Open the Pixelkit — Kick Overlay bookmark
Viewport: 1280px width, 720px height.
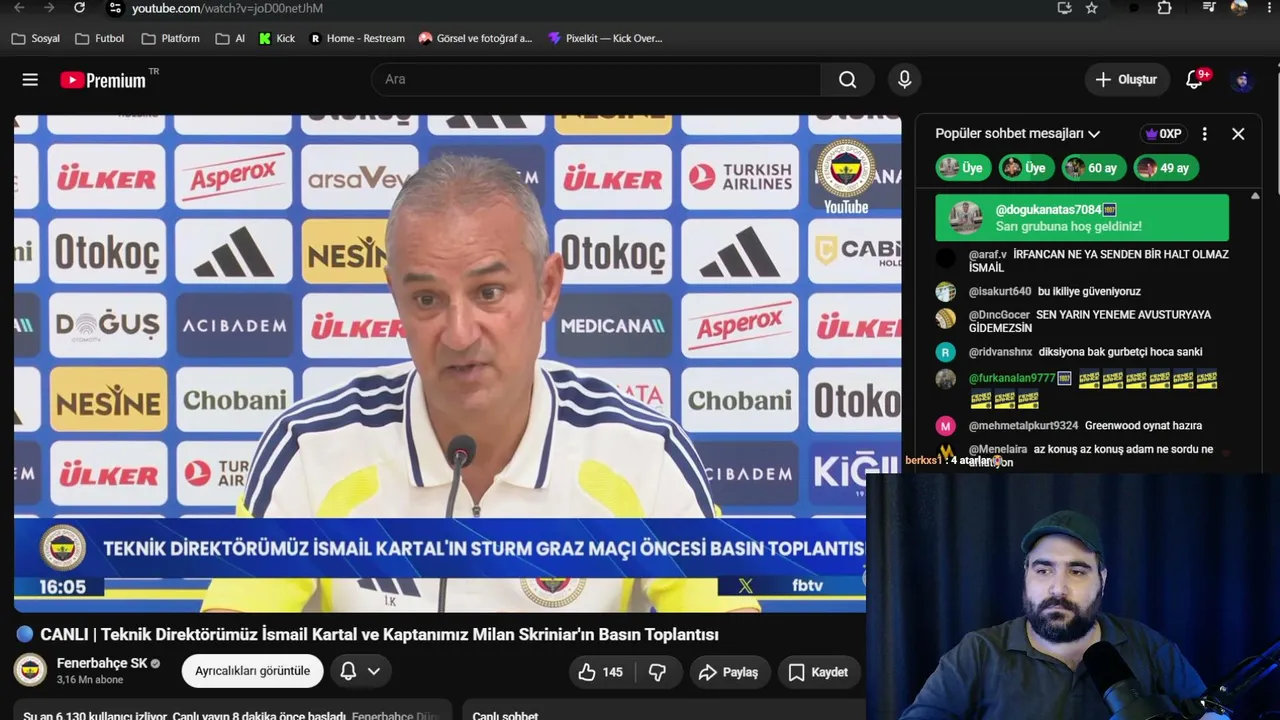click(605, 39)
